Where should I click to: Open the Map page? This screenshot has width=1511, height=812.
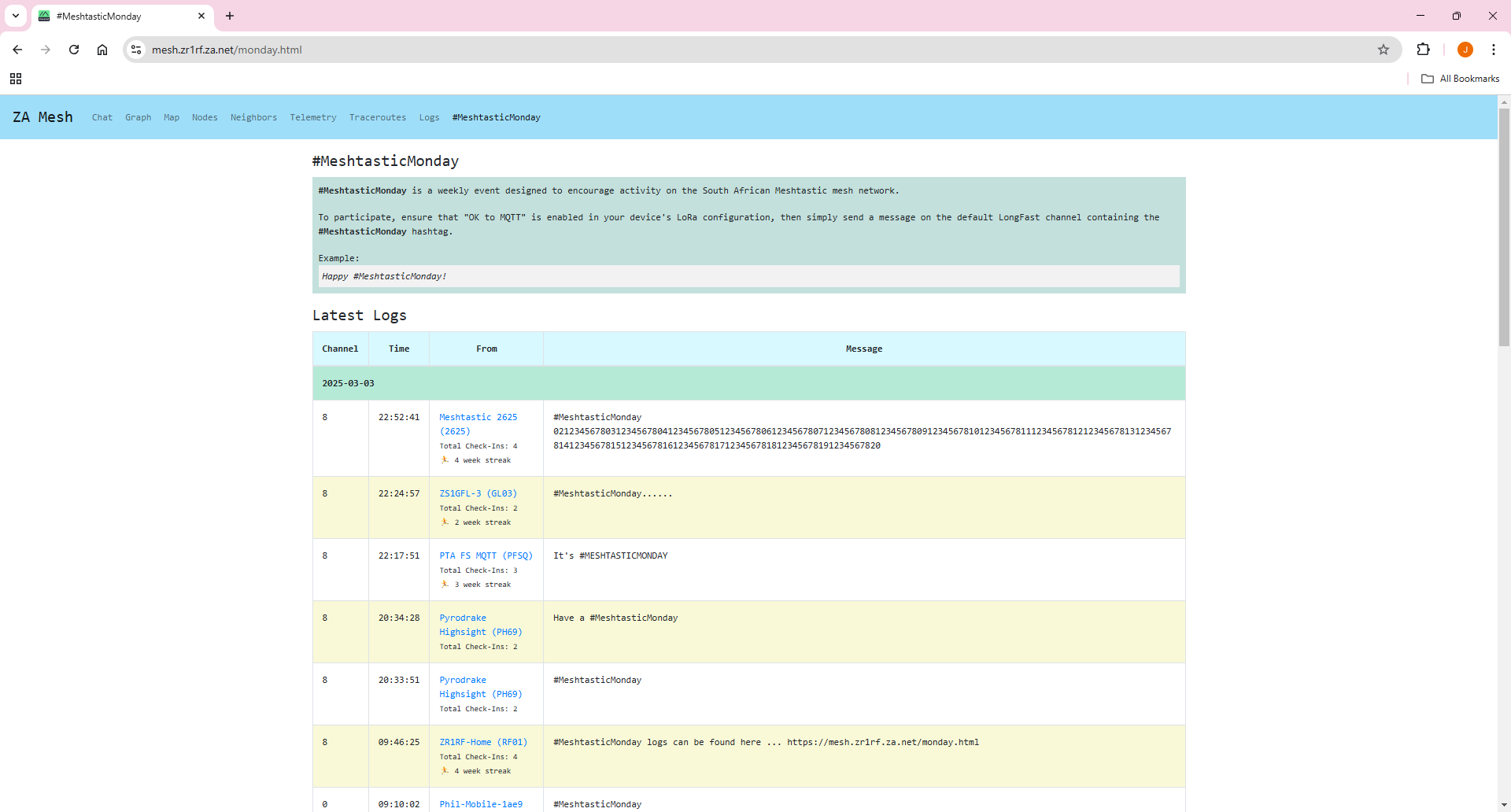point(172,117)
